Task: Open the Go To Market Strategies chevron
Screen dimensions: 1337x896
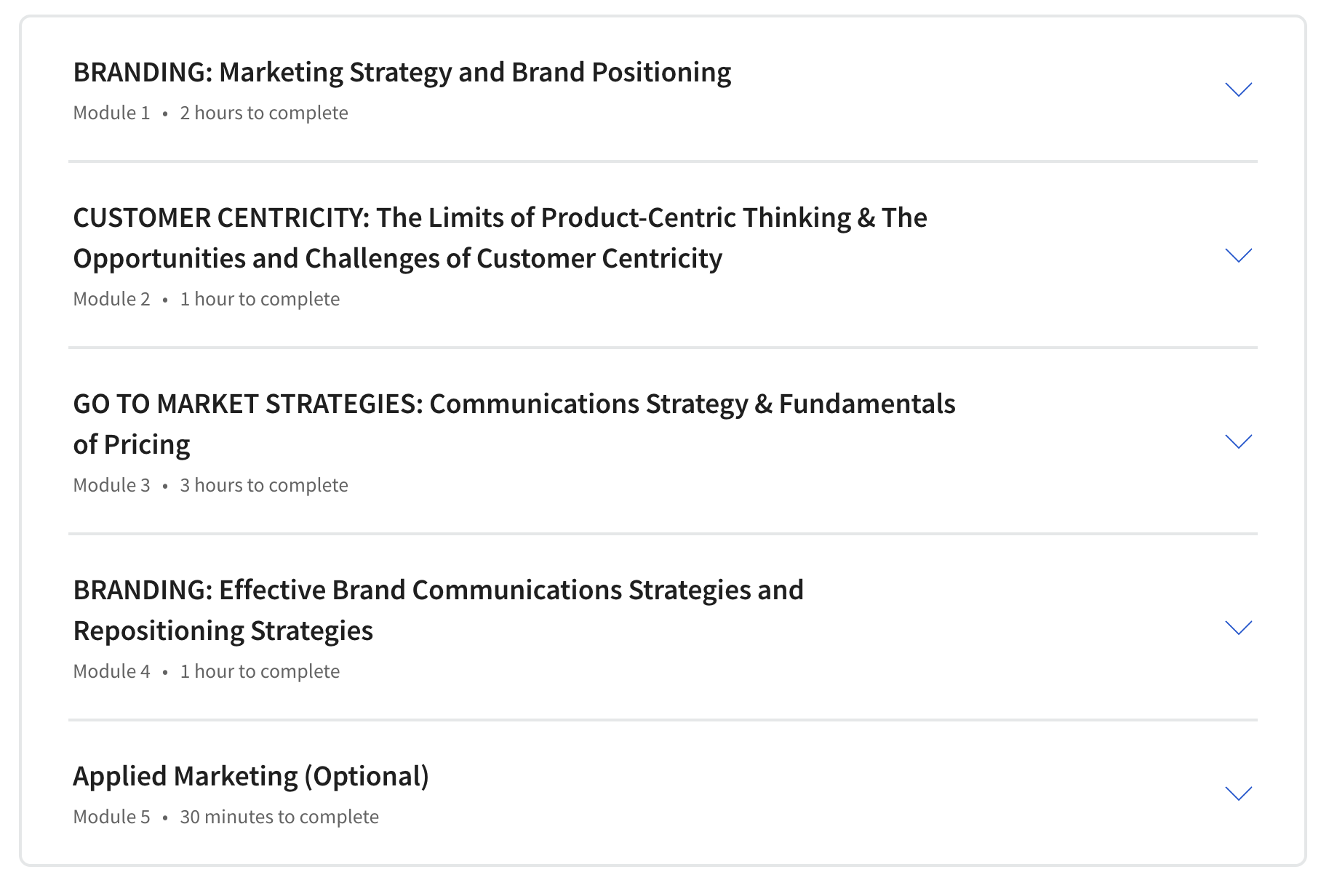Action: click(1238, 441)
